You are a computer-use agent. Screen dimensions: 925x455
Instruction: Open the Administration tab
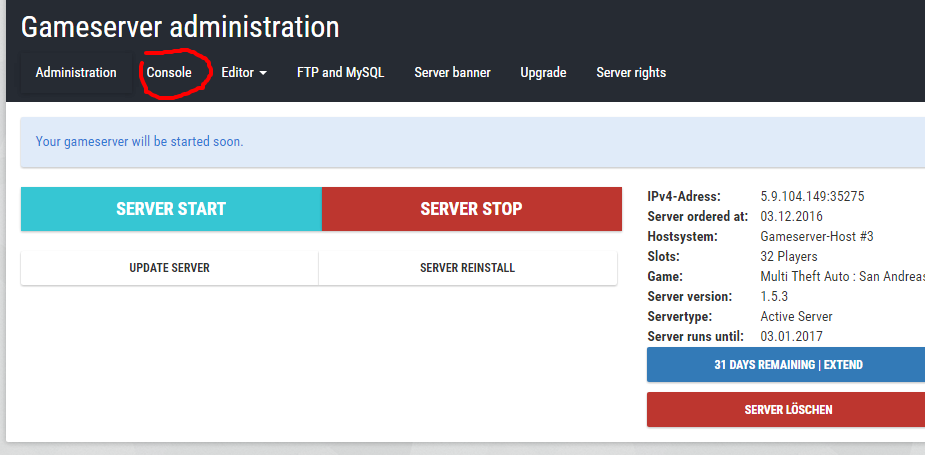point(76,72)
